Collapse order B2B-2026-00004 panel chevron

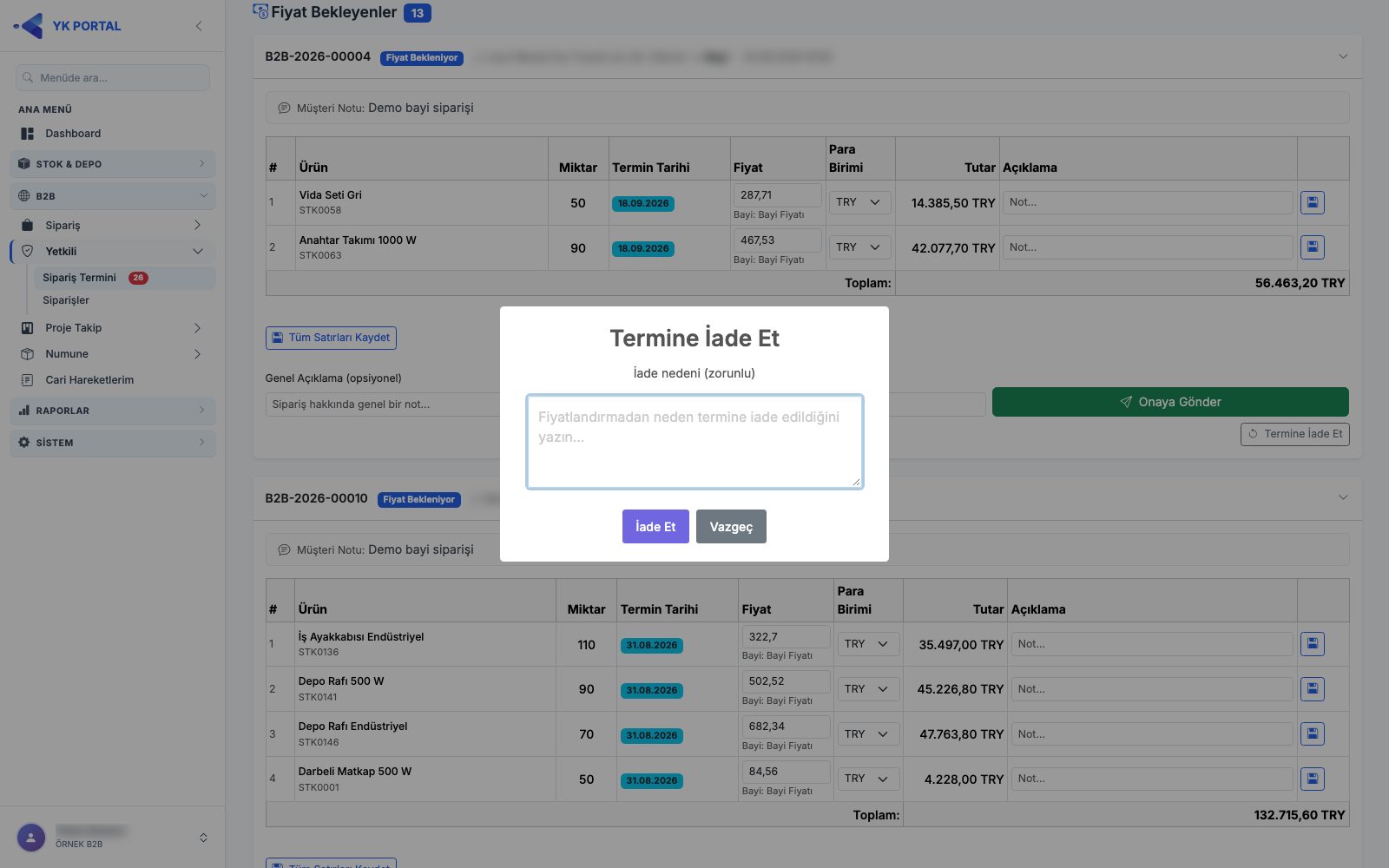(1343, 56)
